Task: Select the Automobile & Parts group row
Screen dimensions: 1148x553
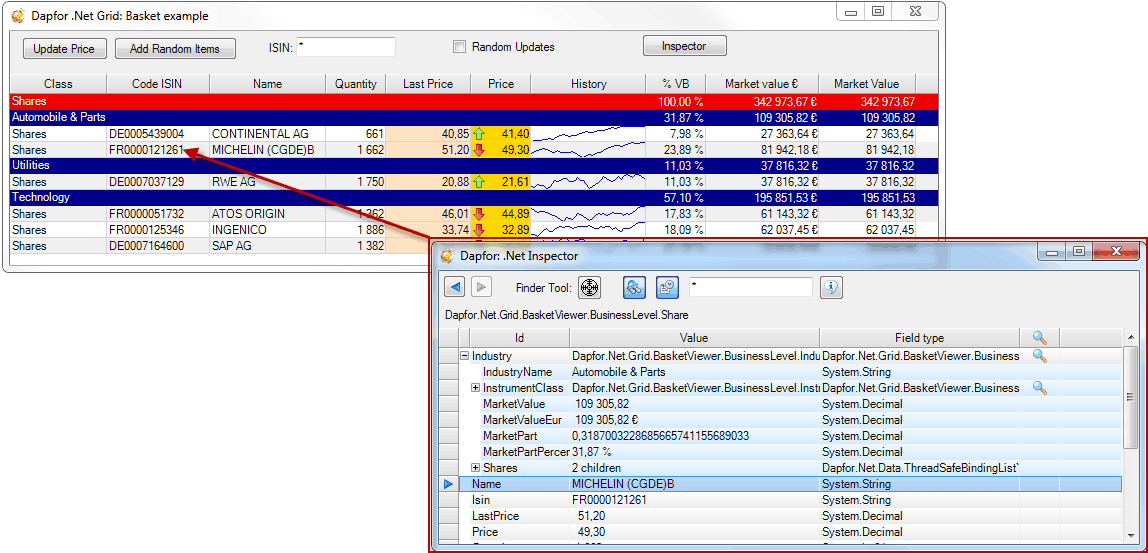Action: tap(474, 117)
